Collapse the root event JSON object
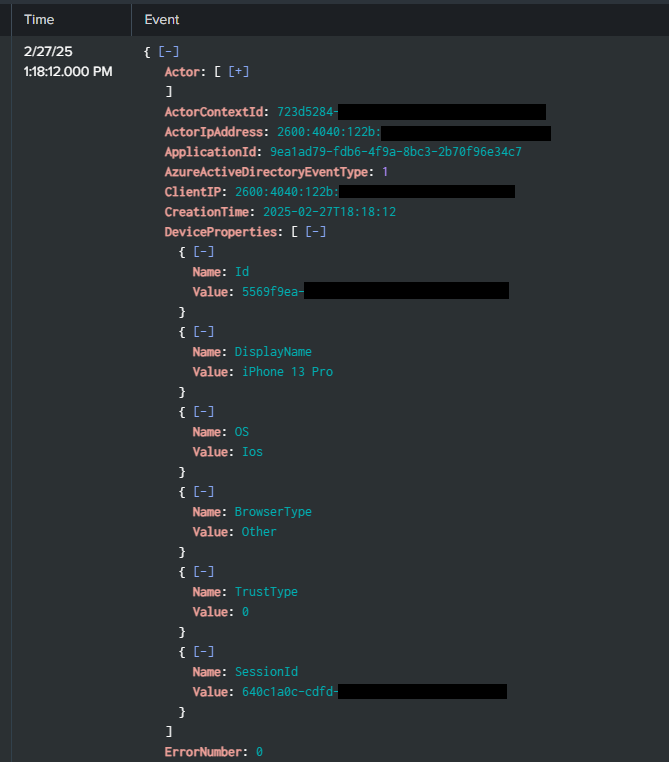 (168, 51)
